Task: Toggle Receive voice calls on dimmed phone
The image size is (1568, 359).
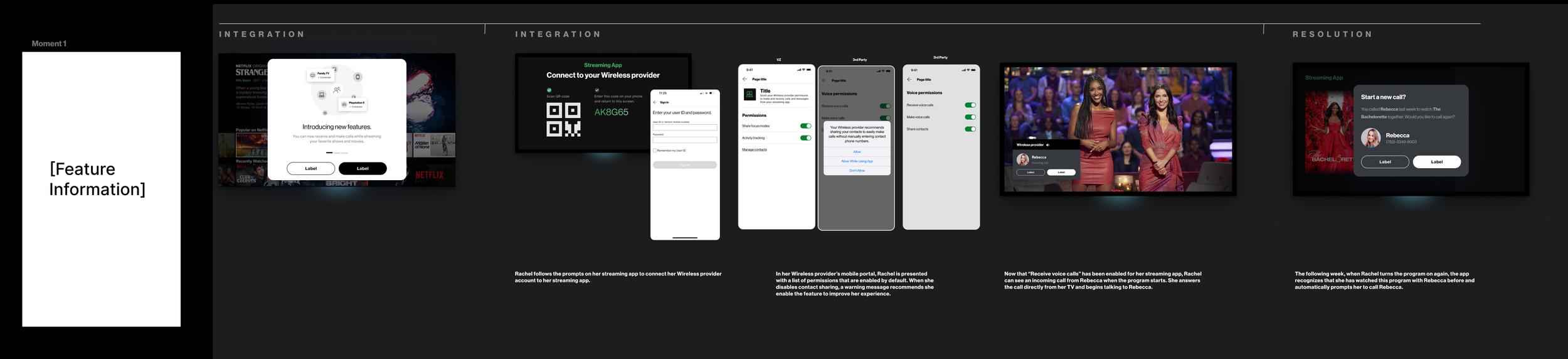Action: [885, 106]
